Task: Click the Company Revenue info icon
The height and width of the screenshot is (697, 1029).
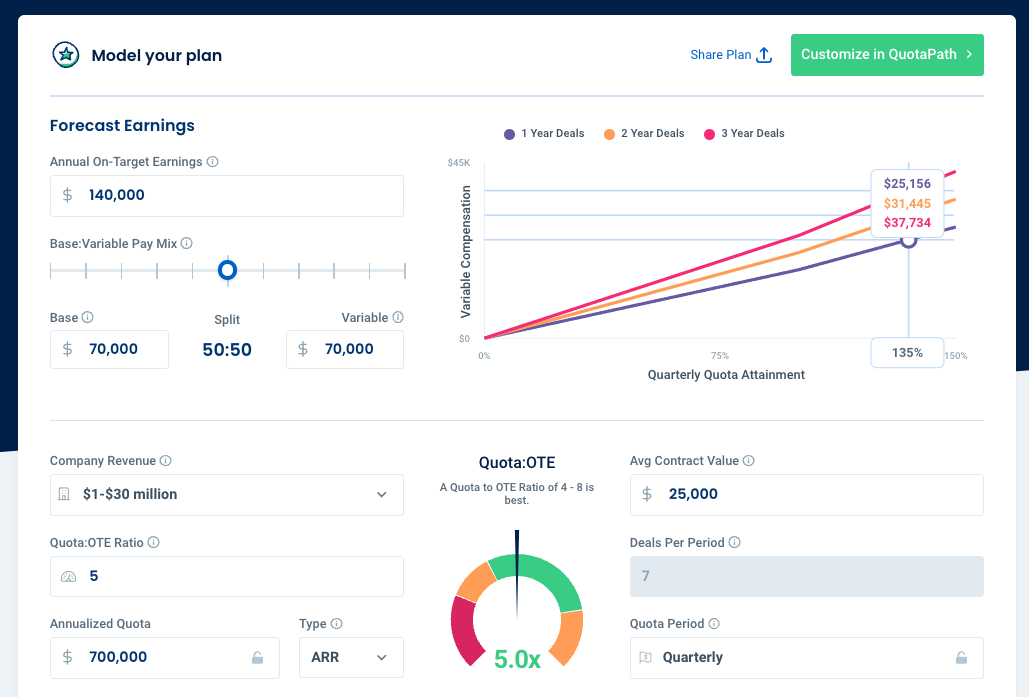Action: pos(165,461)
